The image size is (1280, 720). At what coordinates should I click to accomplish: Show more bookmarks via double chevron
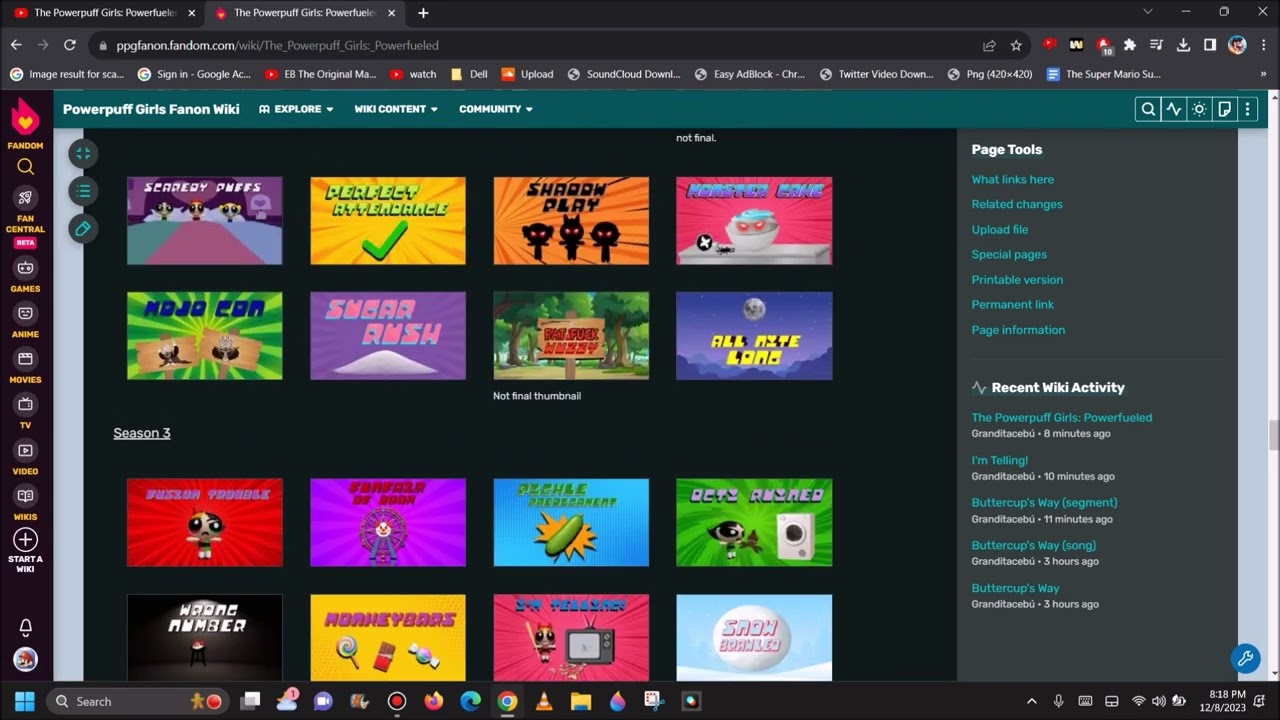coord(1264,74)
